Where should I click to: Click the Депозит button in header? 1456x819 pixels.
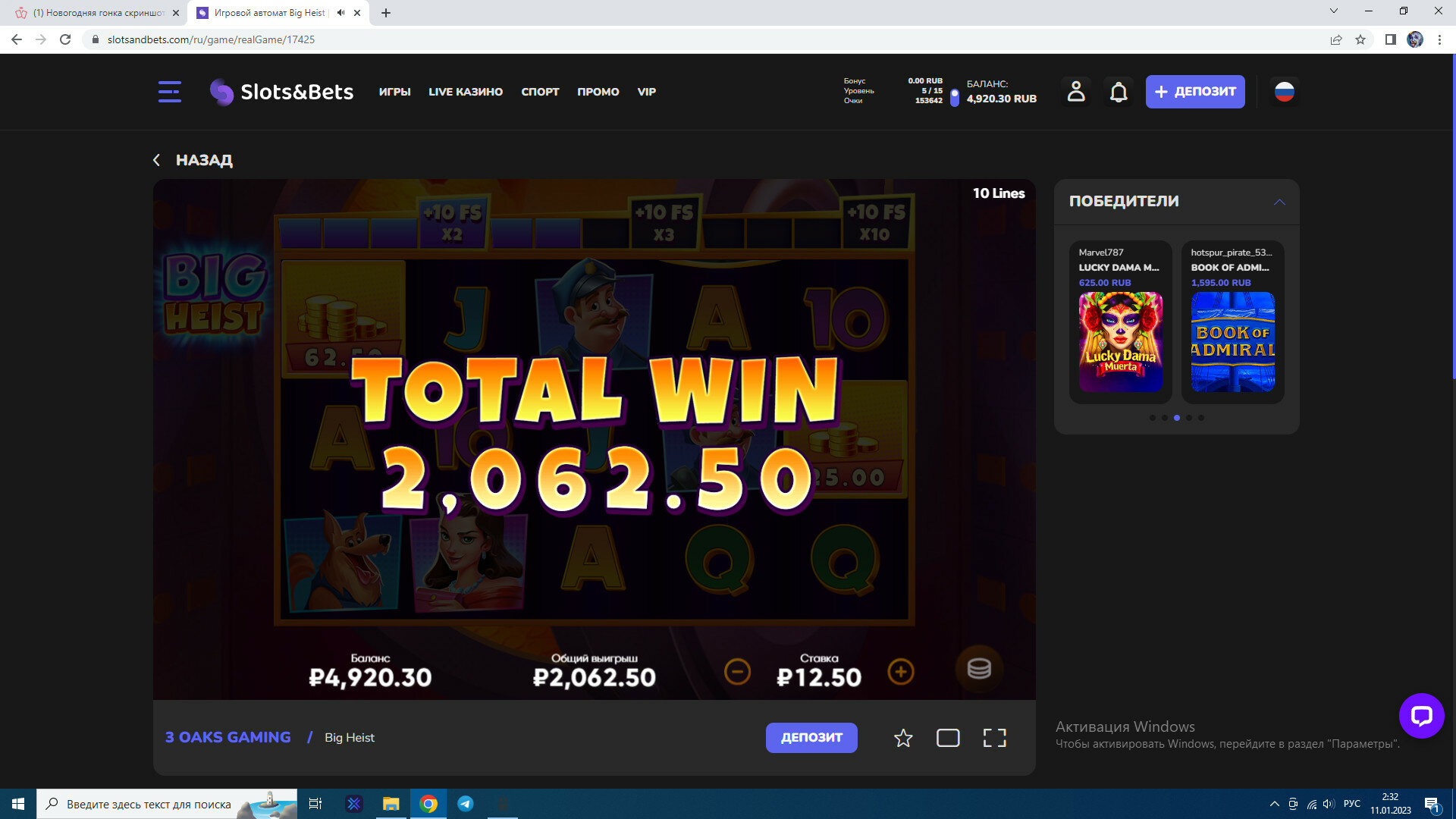pyautogui.click(x=1194, y=92)
